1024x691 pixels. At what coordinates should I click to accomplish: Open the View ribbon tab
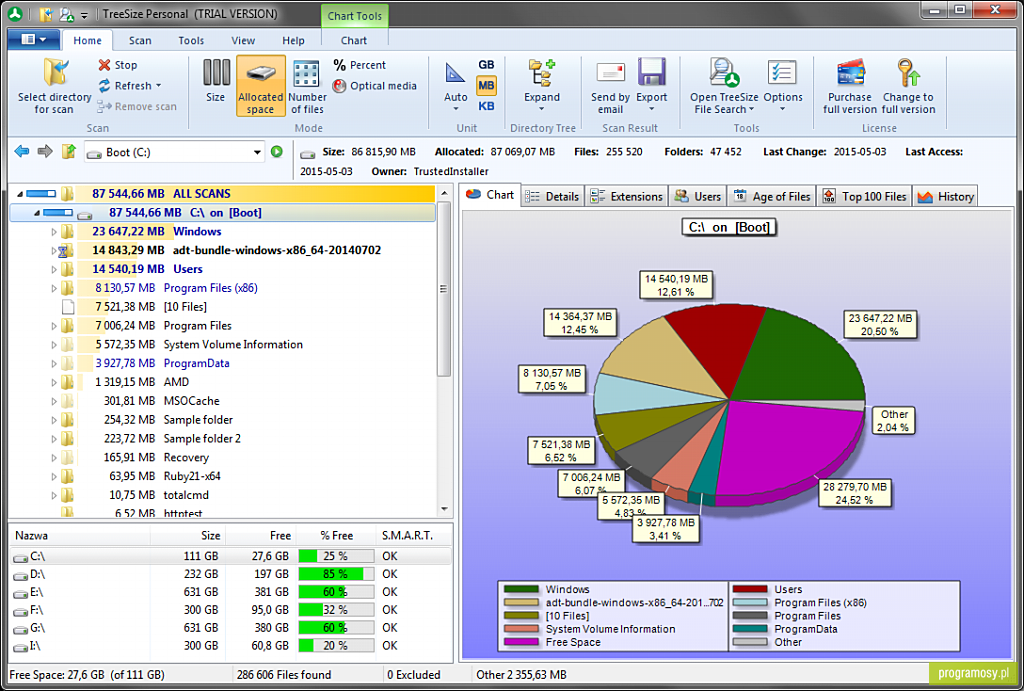243,40
